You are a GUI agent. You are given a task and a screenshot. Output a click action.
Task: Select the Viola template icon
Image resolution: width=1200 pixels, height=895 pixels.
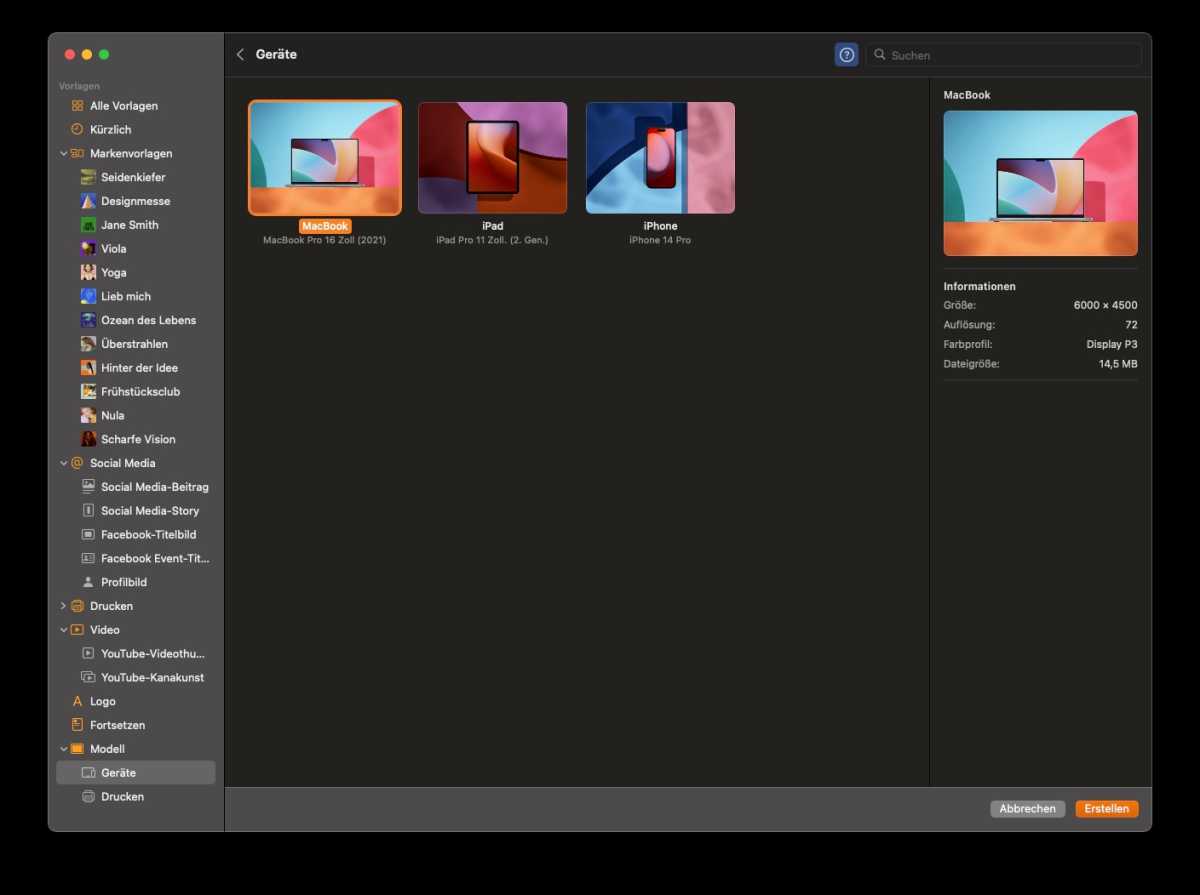pos(88,249)
